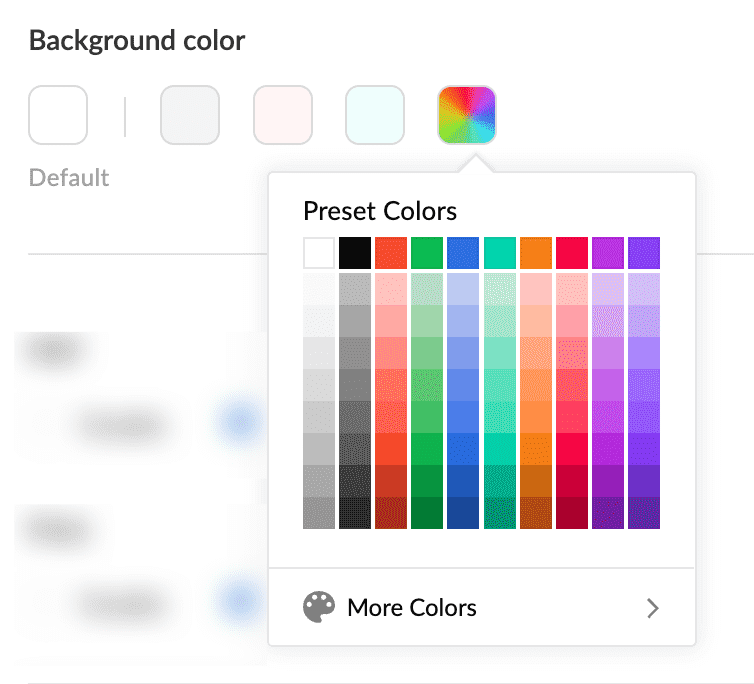Viewport: 754px width, 684px height.
Task: Click the More Colors palette icon
Action: tap(320, 608)
